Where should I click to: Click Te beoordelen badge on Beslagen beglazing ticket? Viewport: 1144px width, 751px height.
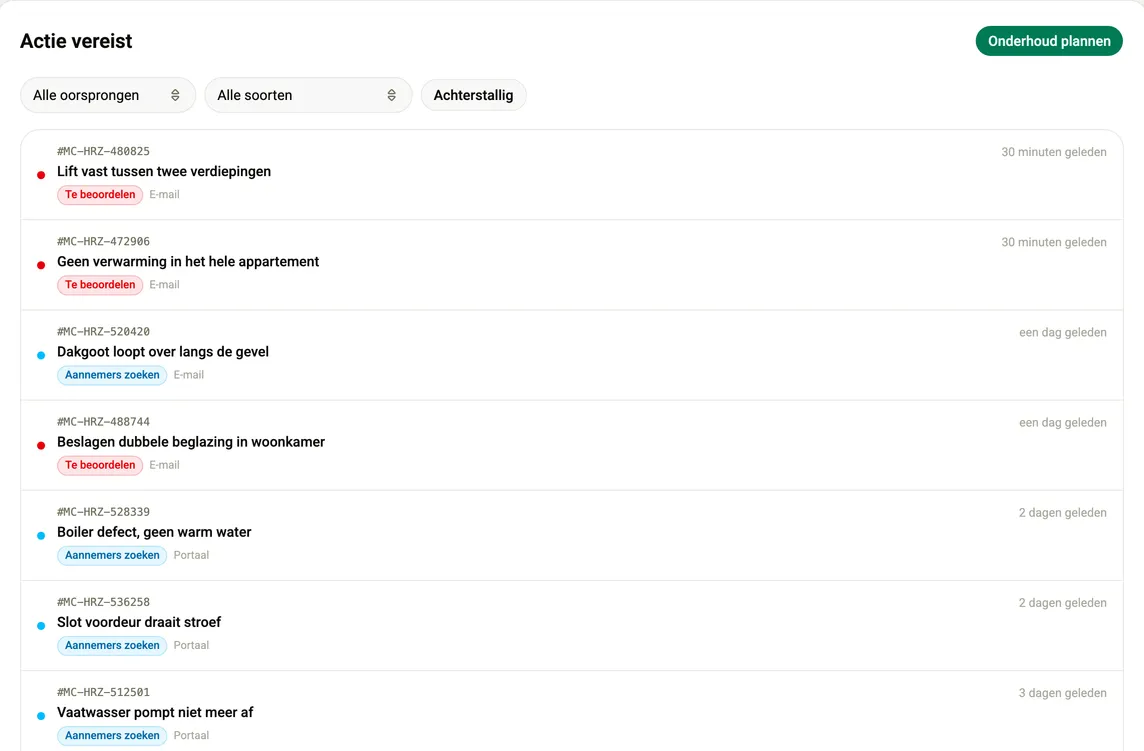coord(100,465)
